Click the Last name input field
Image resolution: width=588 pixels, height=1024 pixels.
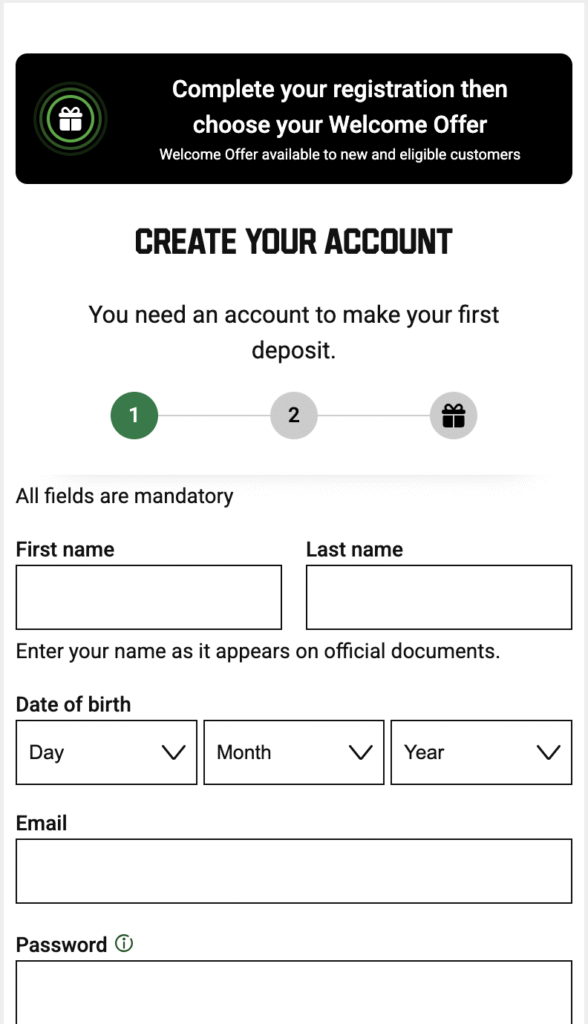pos(438,597)
